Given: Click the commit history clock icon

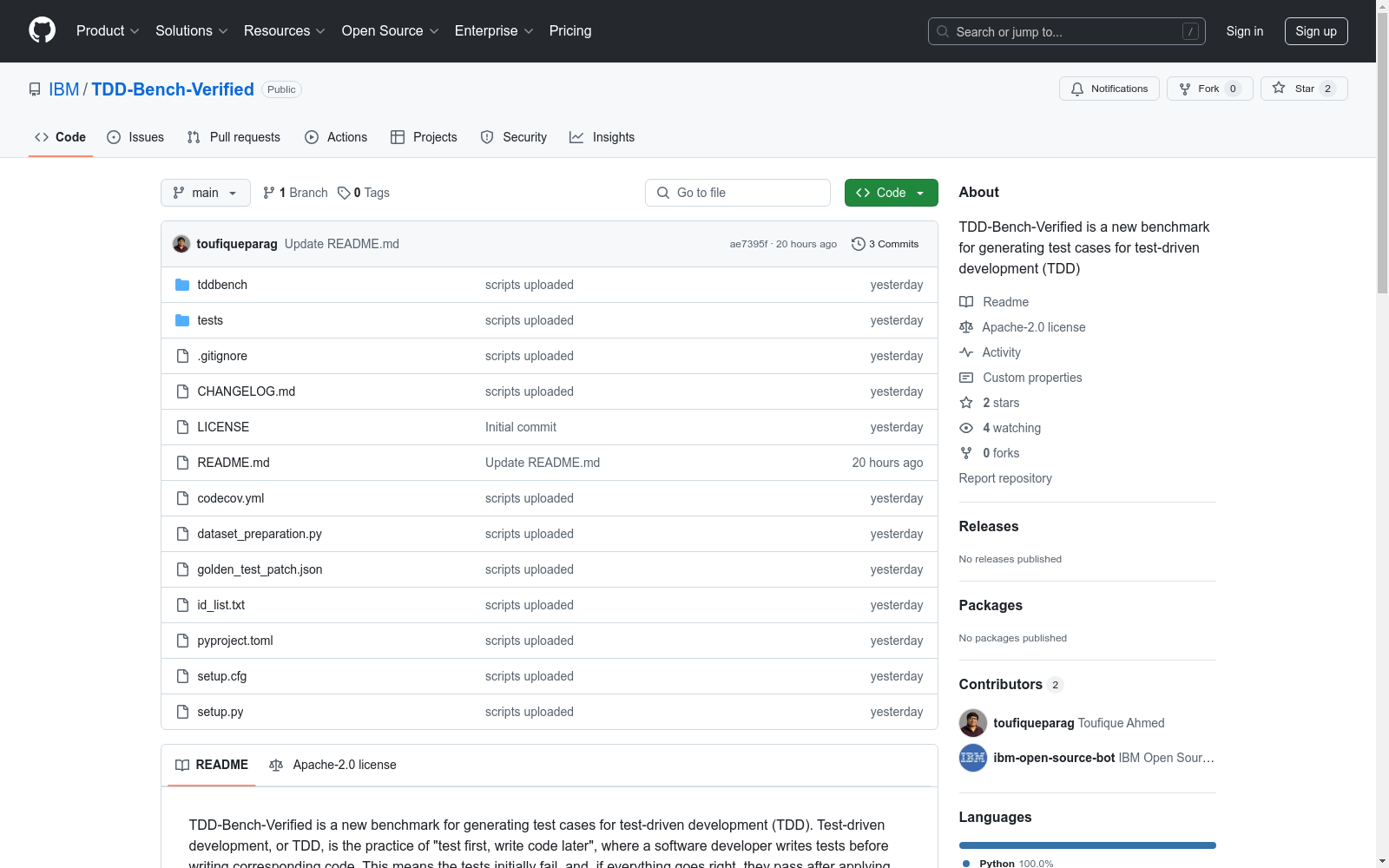Looking at the screenshot, I should click(859, 244).
